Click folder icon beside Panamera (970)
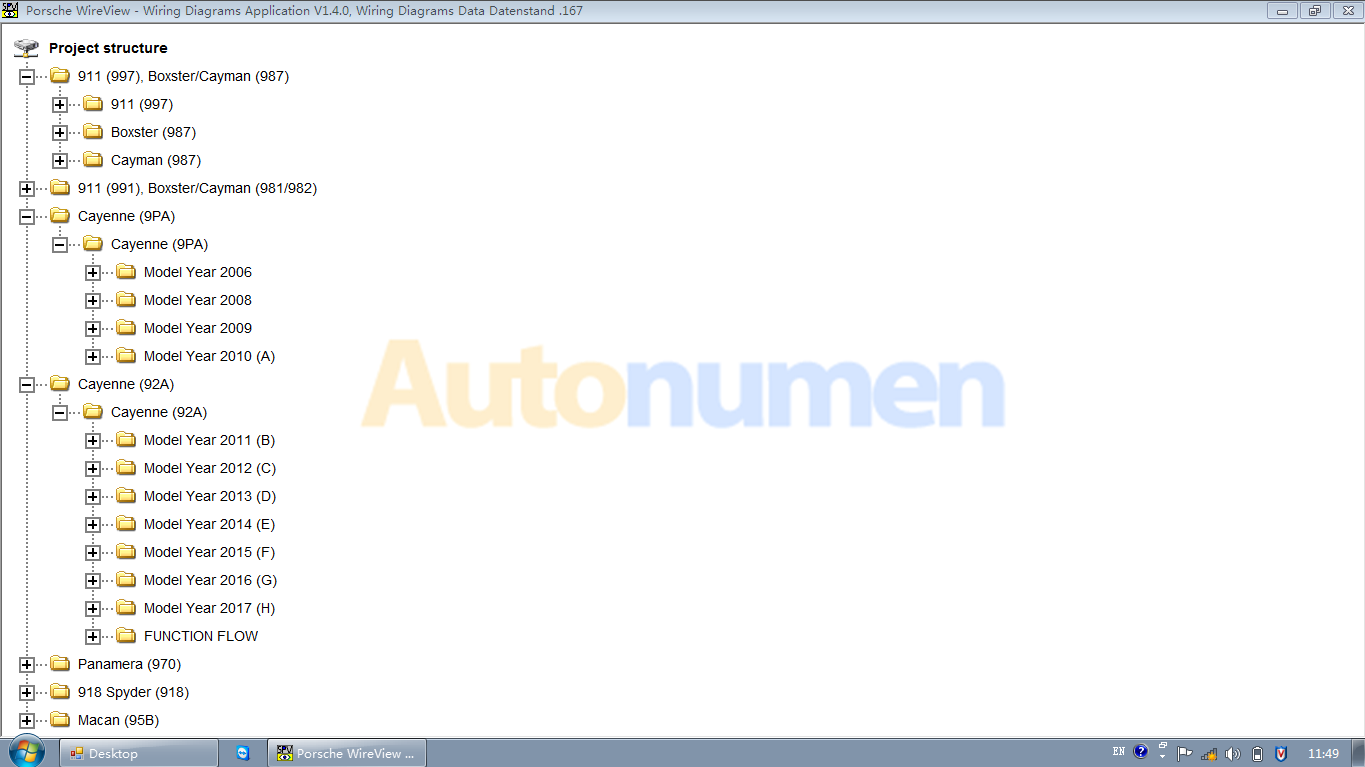Image resolution: width=1365 pixels, height=767 pixels. pyautogui.click(x=60, y=663)
